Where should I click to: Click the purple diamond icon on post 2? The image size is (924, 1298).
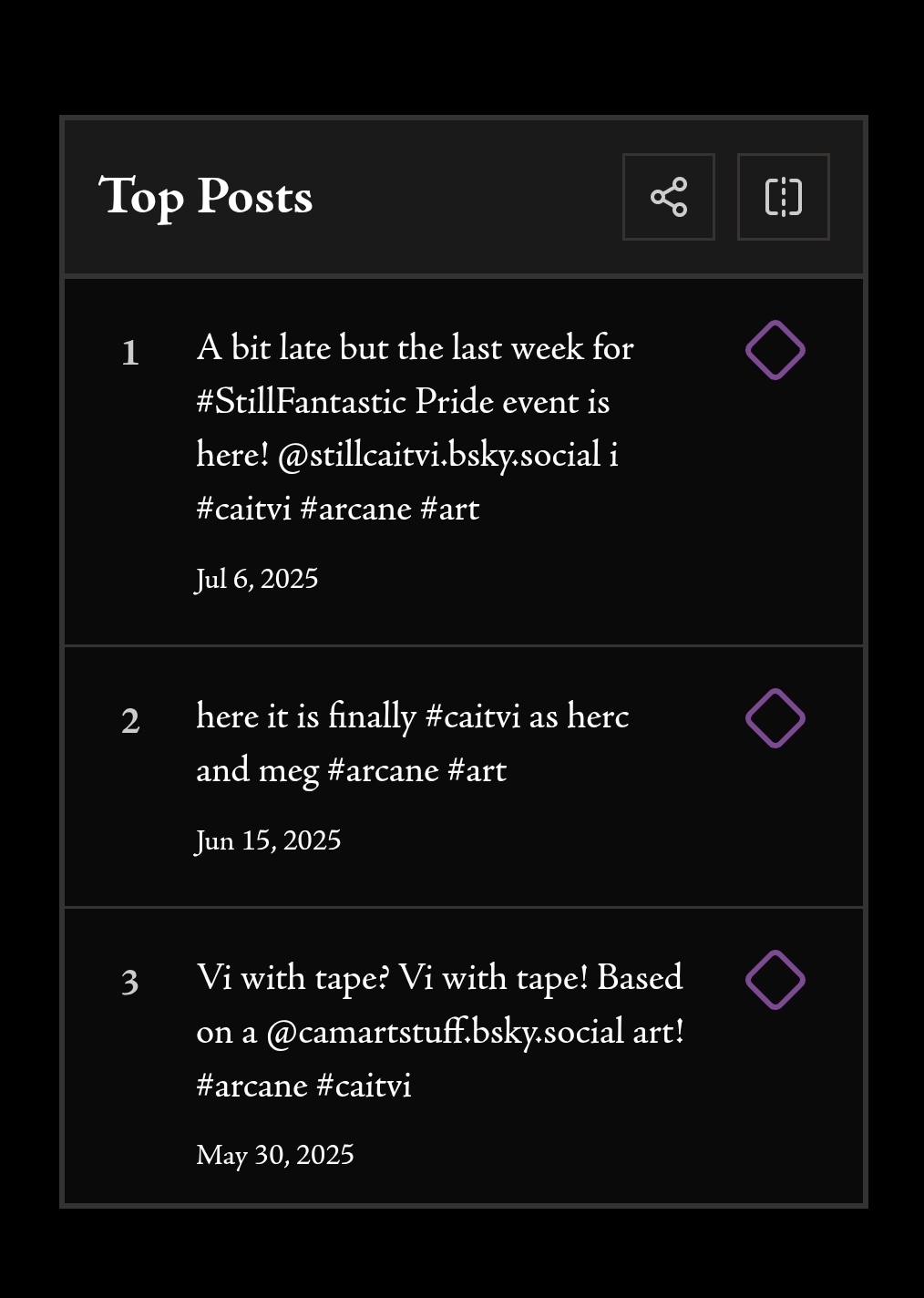tap(775, 718)
